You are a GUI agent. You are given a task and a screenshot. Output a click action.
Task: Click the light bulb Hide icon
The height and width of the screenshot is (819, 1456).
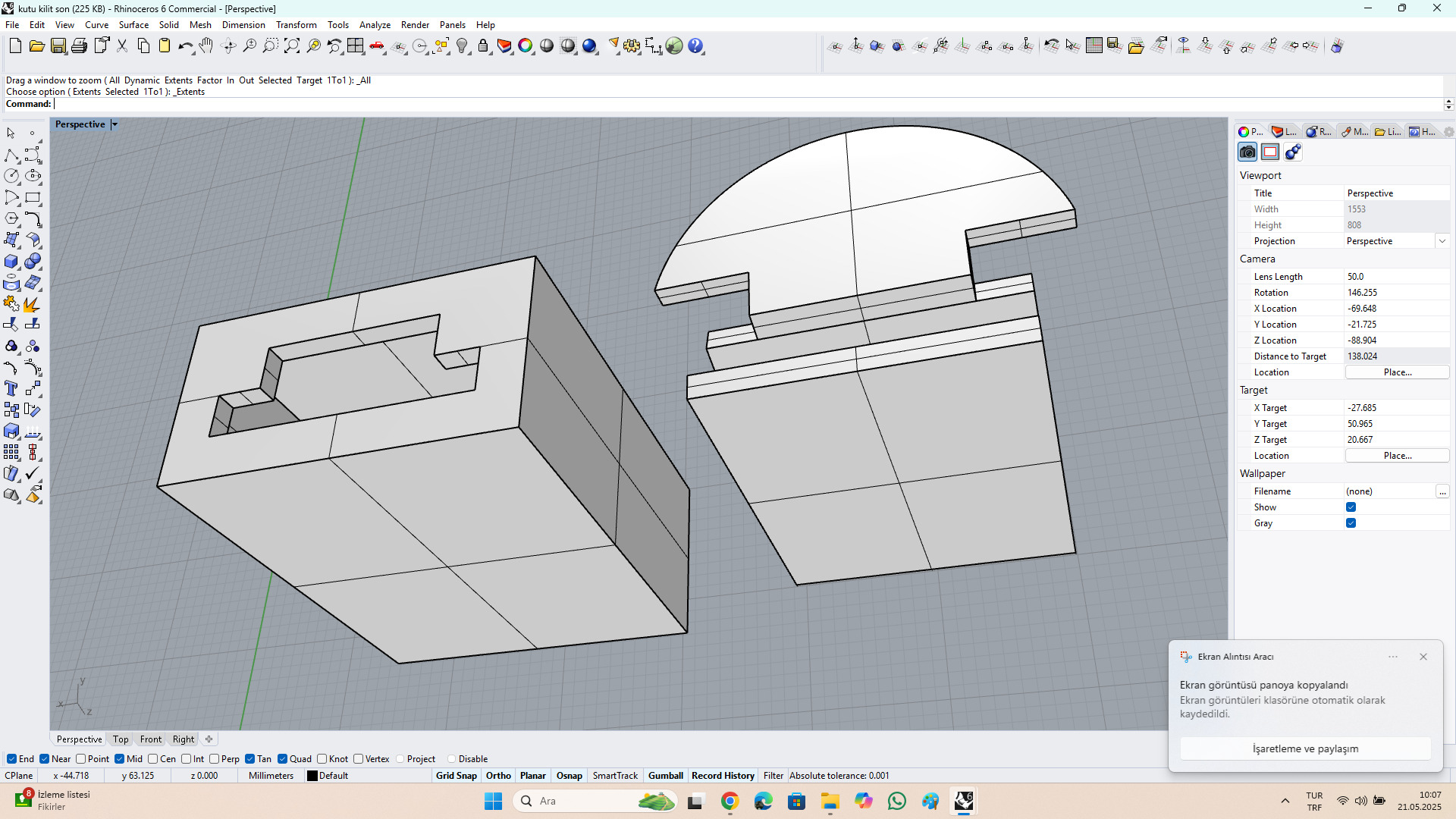tap(462, 46)
